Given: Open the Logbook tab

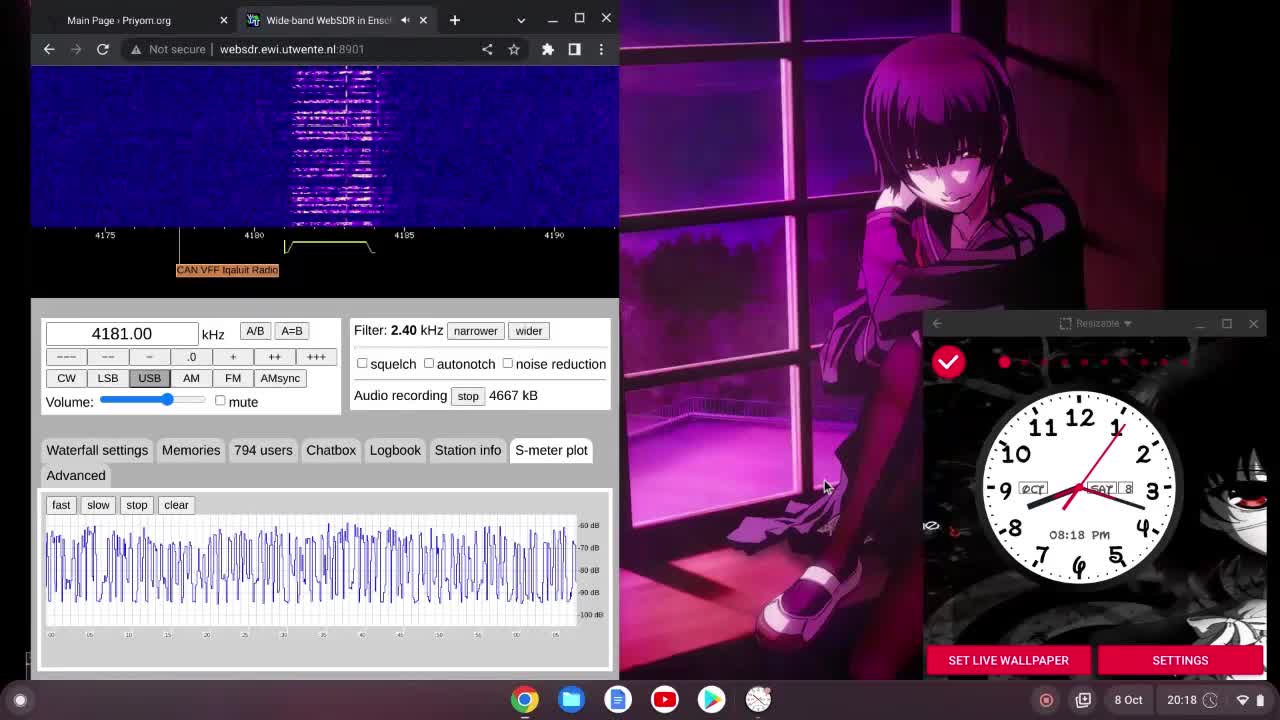Looking at the screenshot, I should tap(395, 450).
